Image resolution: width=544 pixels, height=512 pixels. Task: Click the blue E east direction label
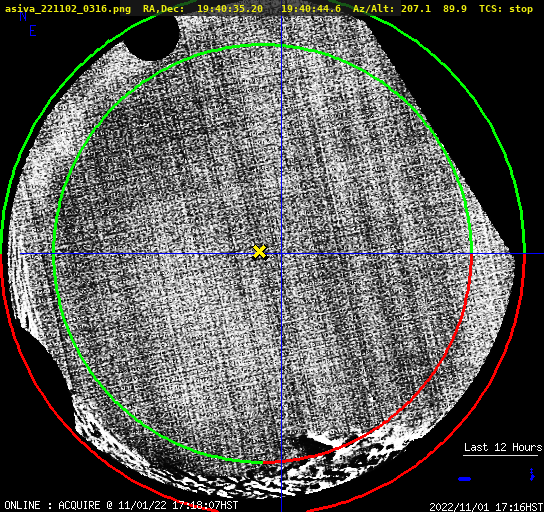[33, 31]
